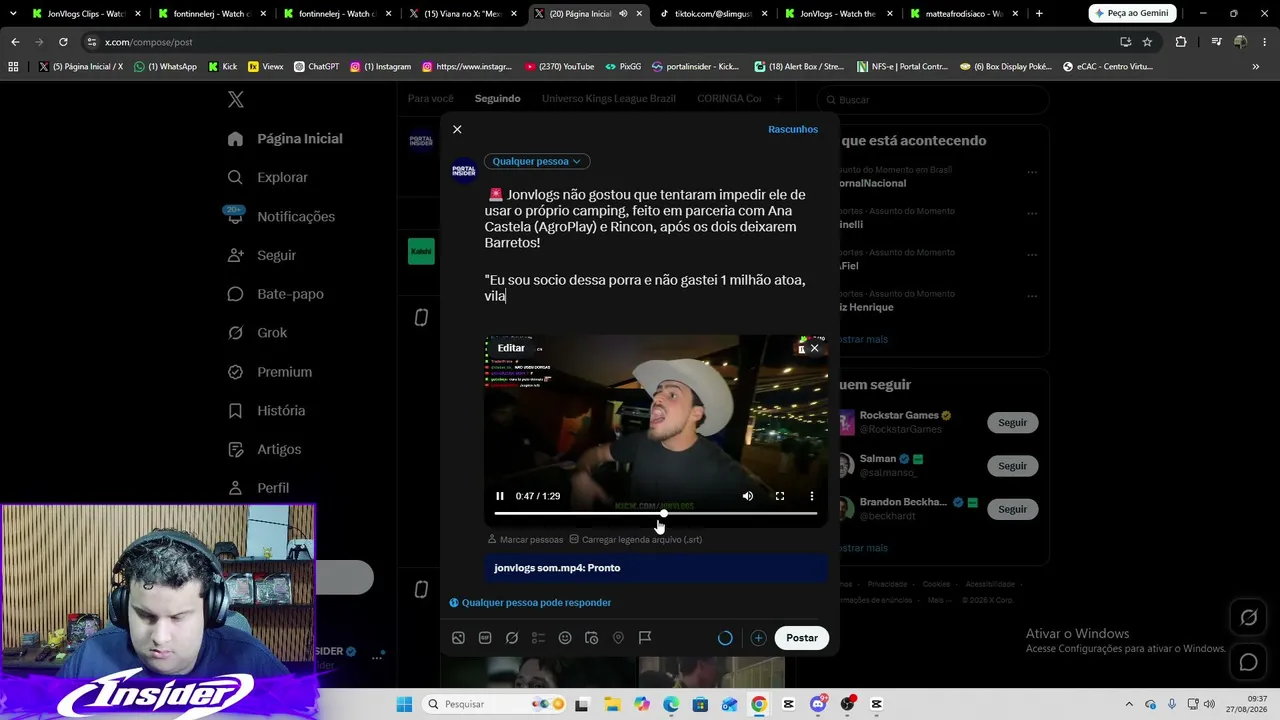1280x720 pixels.
Task: Open the Qualquer pessoa audience dropdown
Action: [537, 161]
